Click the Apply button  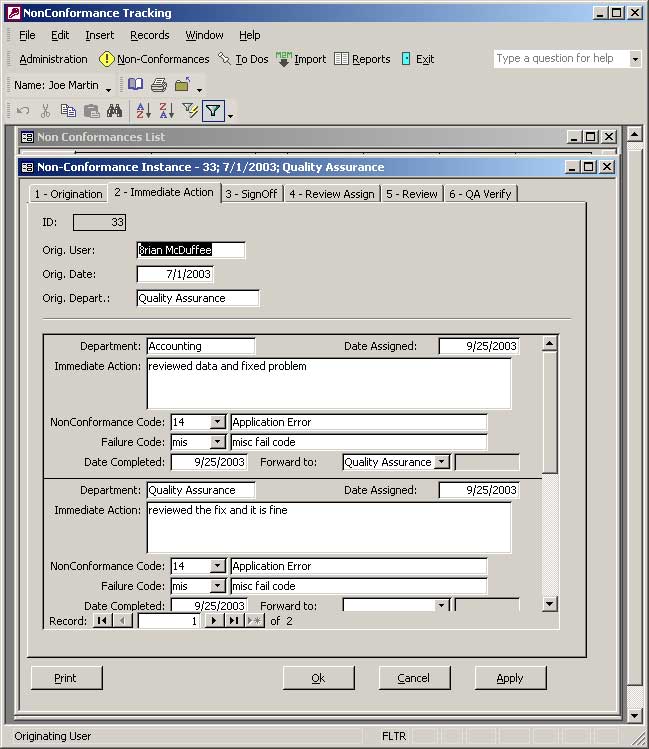click(510, 678)
